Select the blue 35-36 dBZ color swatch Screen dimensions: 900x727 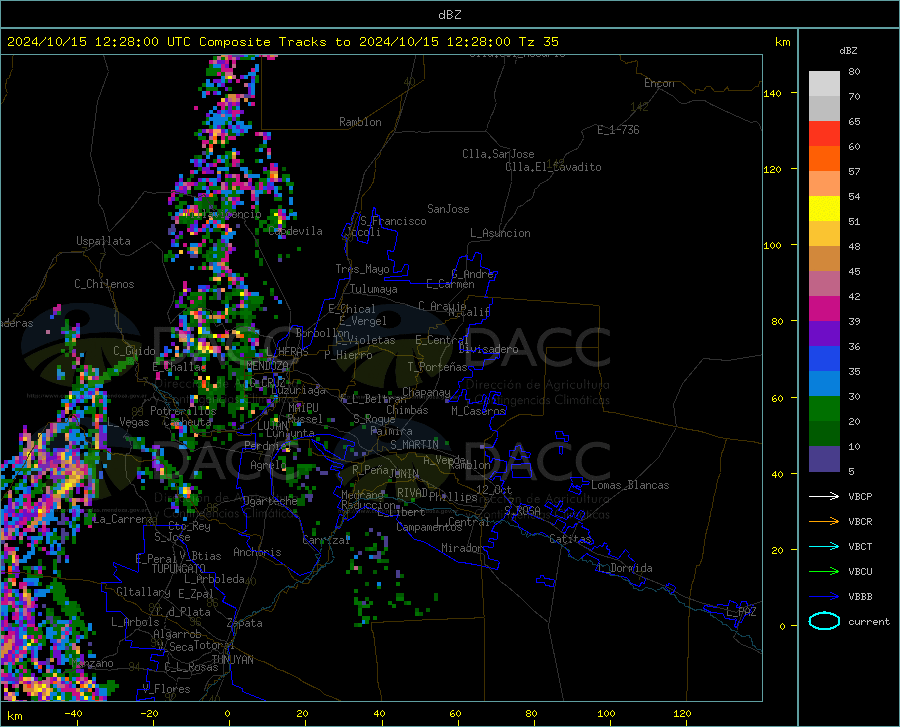(x=824, y=359)
